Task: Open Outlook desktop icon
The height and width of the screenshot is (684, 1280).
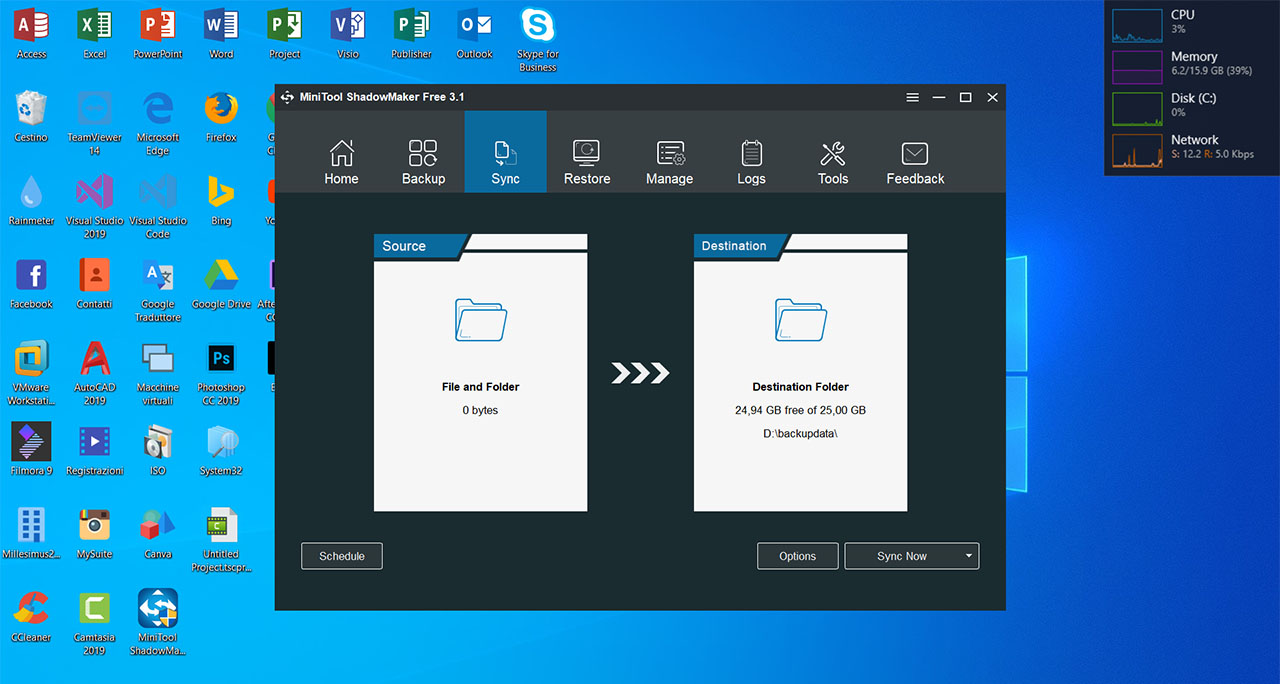Action: [475, 33]
